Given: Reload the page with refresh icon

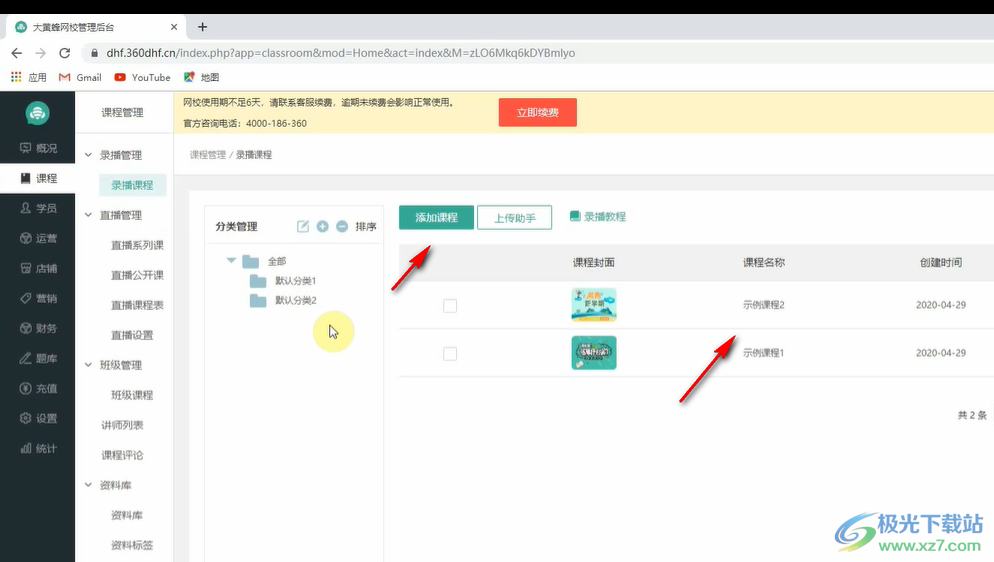Looking at the screenshot, I should (65, 53).
